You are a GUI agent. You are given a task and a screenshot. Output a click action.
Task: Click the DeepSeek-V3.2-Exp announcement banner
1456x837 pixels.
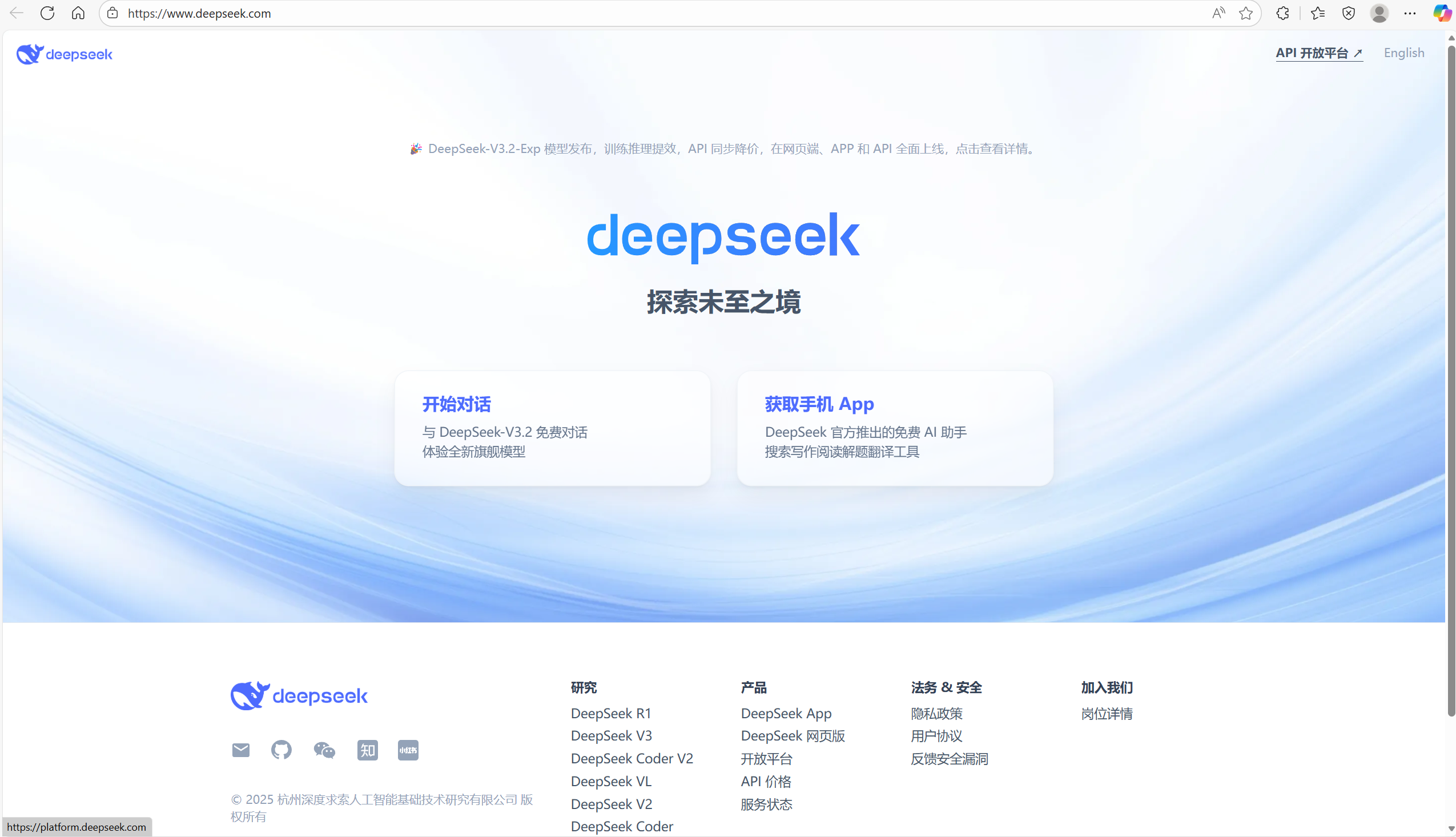point(724,149)
